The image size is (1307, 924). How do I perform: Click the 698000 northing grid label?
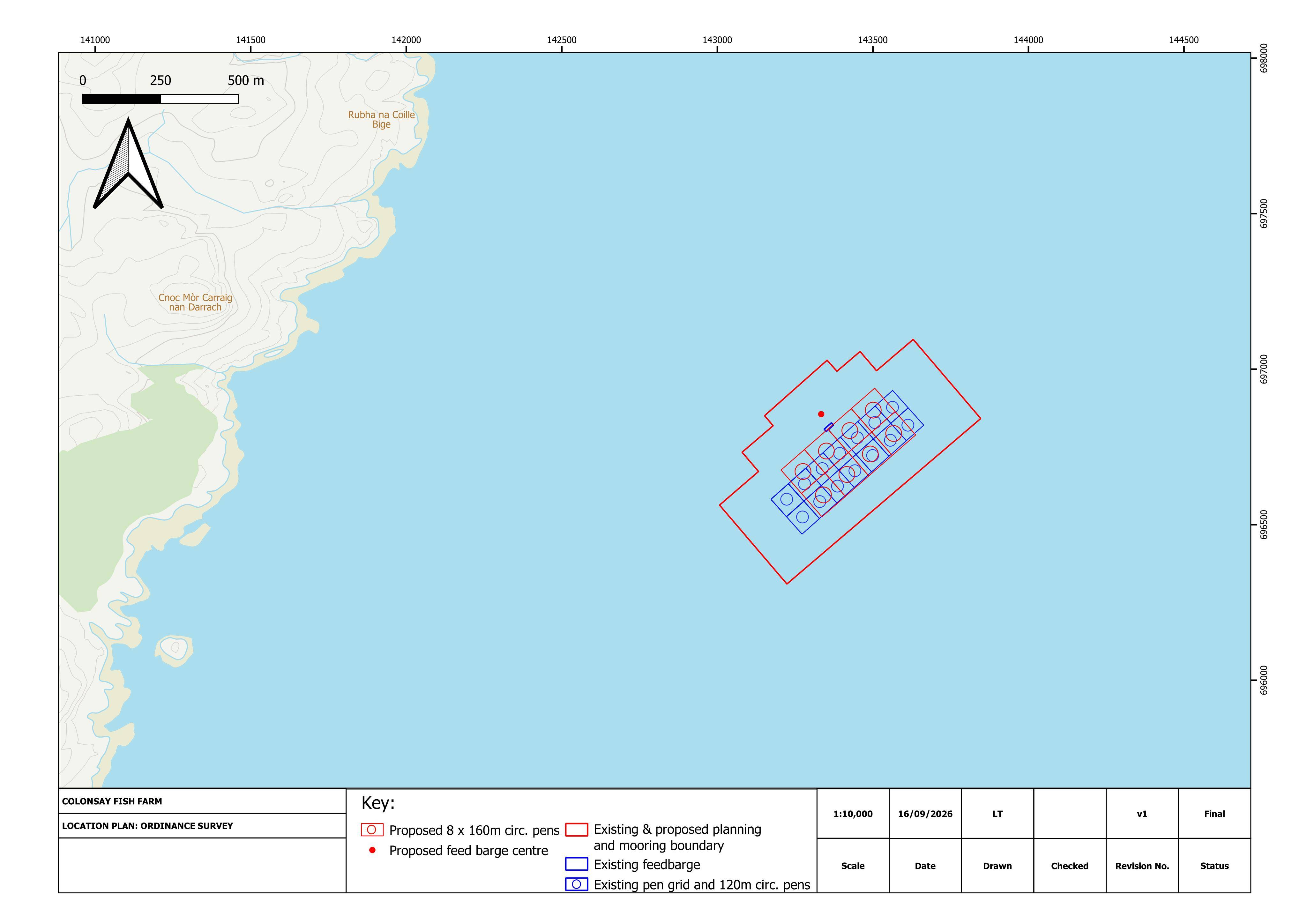click(1264, 58)
